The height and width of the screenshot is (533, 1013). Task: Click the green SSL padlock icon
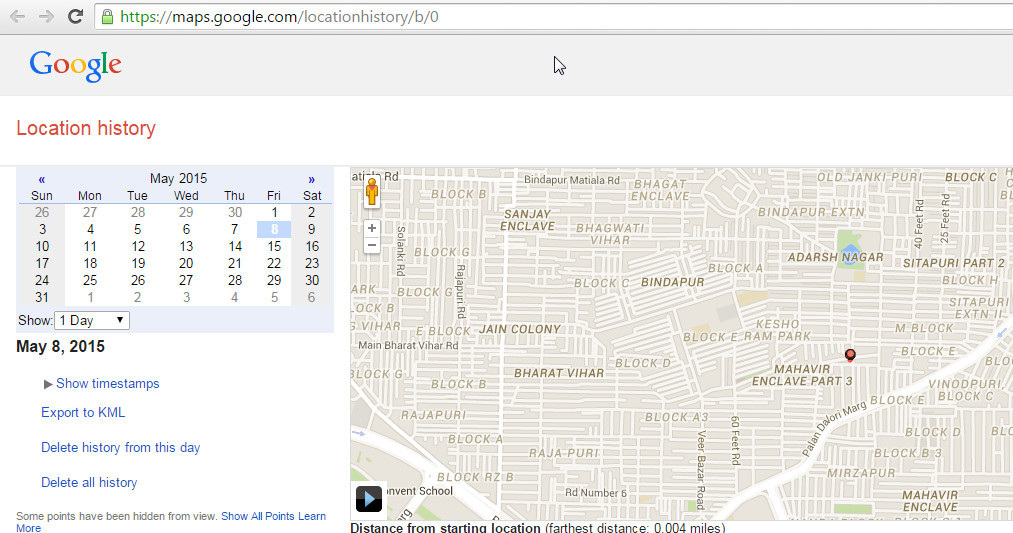click(x=107, y=16)
